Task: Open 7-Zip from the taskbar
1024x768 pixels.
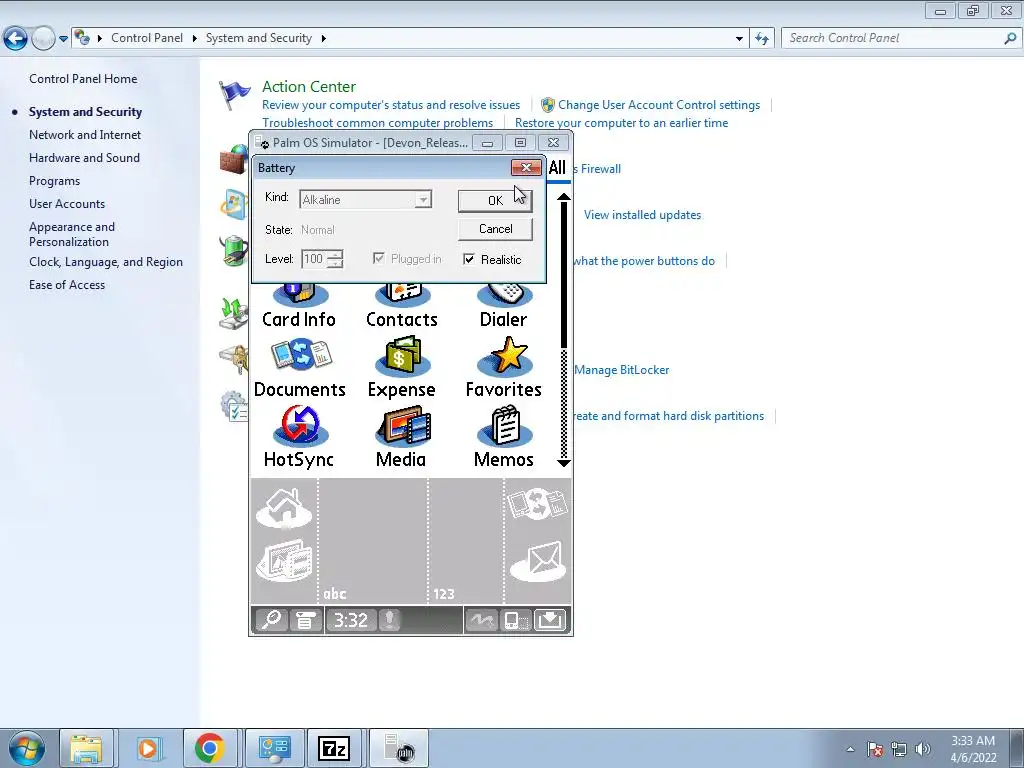Action: 334,748
